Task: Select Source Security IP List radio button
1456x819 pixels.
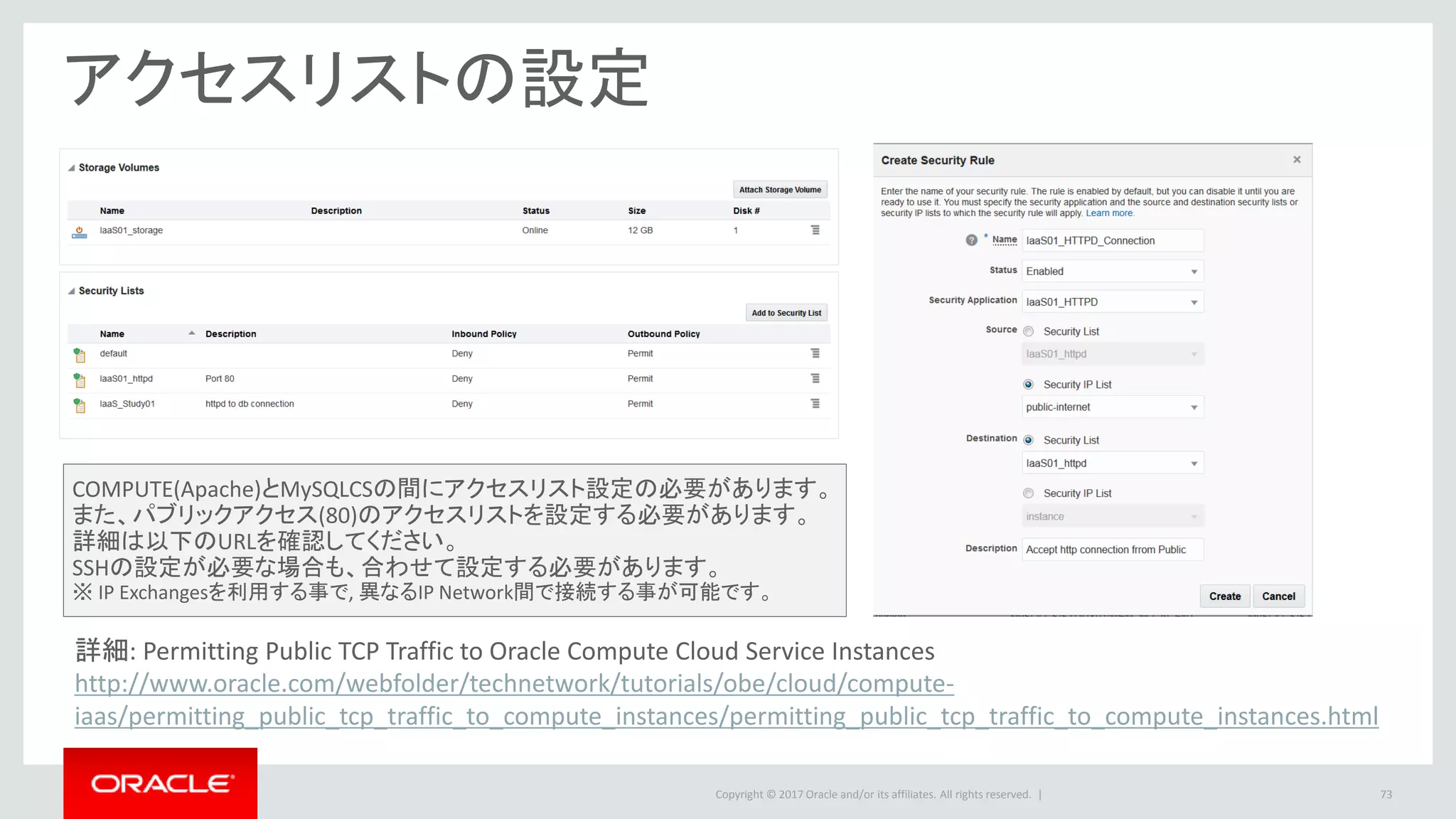Action: (1029, 385)
